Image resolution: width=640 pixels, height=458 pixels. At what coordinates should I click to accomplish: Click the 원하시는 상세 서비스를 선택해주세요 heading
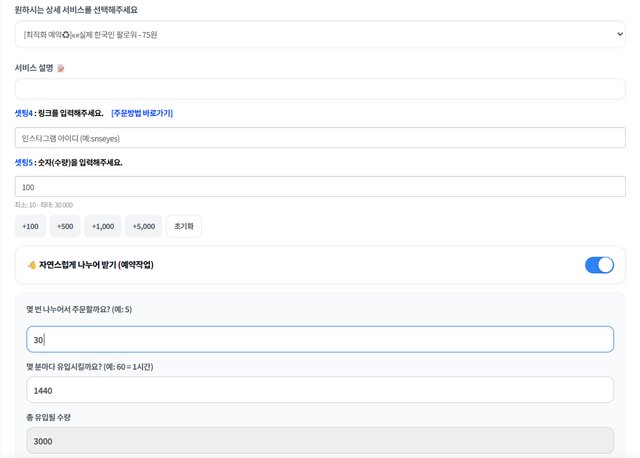(x=76, y=10)
